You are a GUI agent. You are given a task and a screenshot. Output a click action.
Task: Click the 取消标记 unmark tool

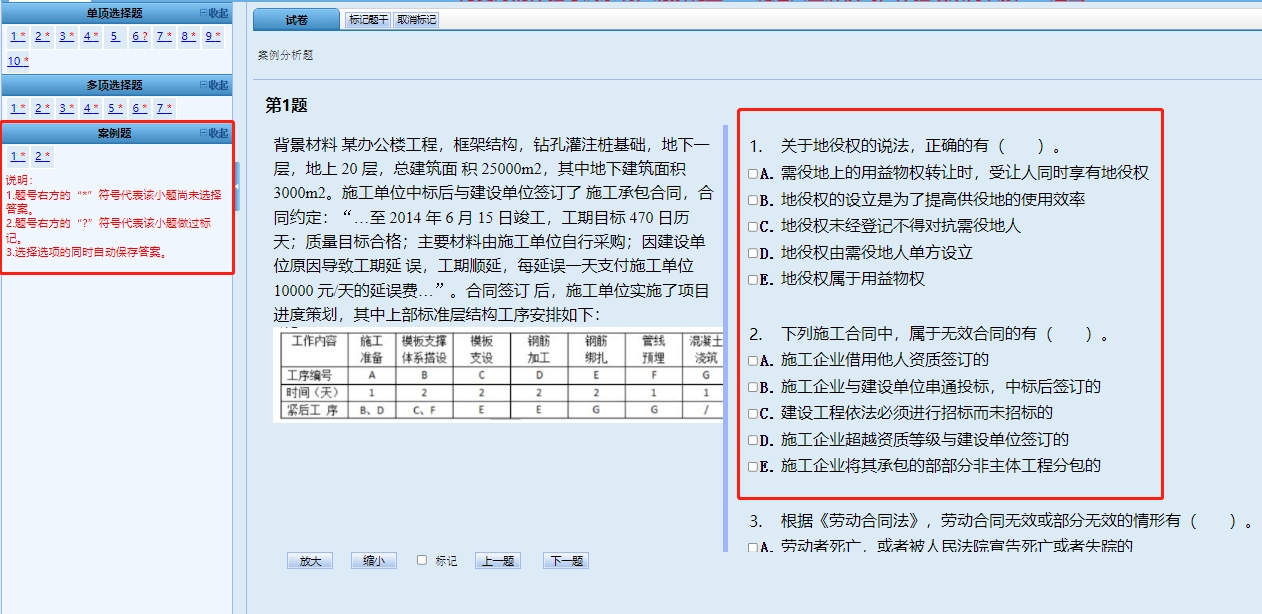pos(416,18)
